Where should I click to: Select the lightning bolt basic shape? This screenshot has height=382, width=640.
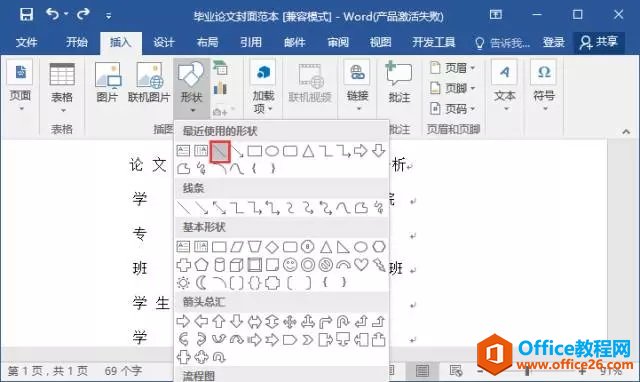coord(379,265)
